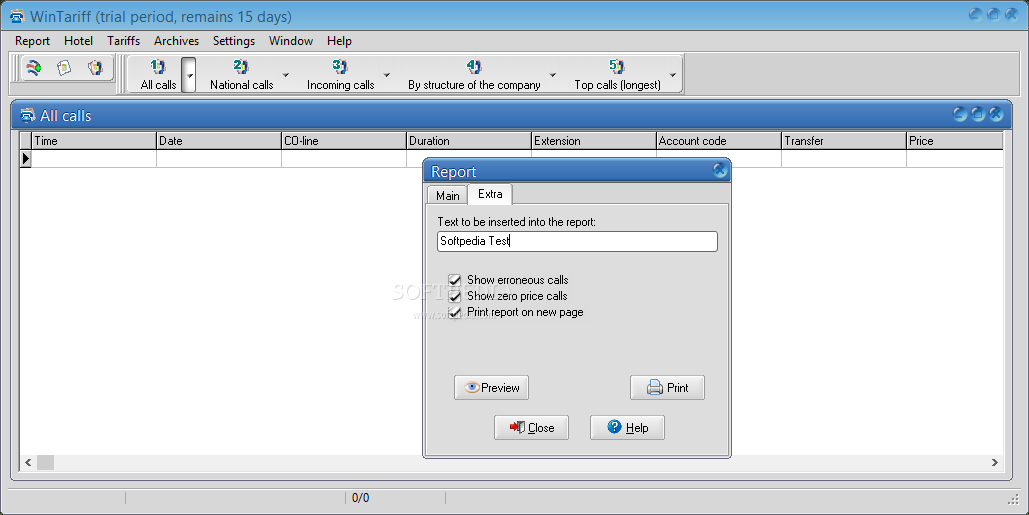The image size is (1029, 515).
Task: Maximize the WinTariff main window
Action: (x=994, y=14)
